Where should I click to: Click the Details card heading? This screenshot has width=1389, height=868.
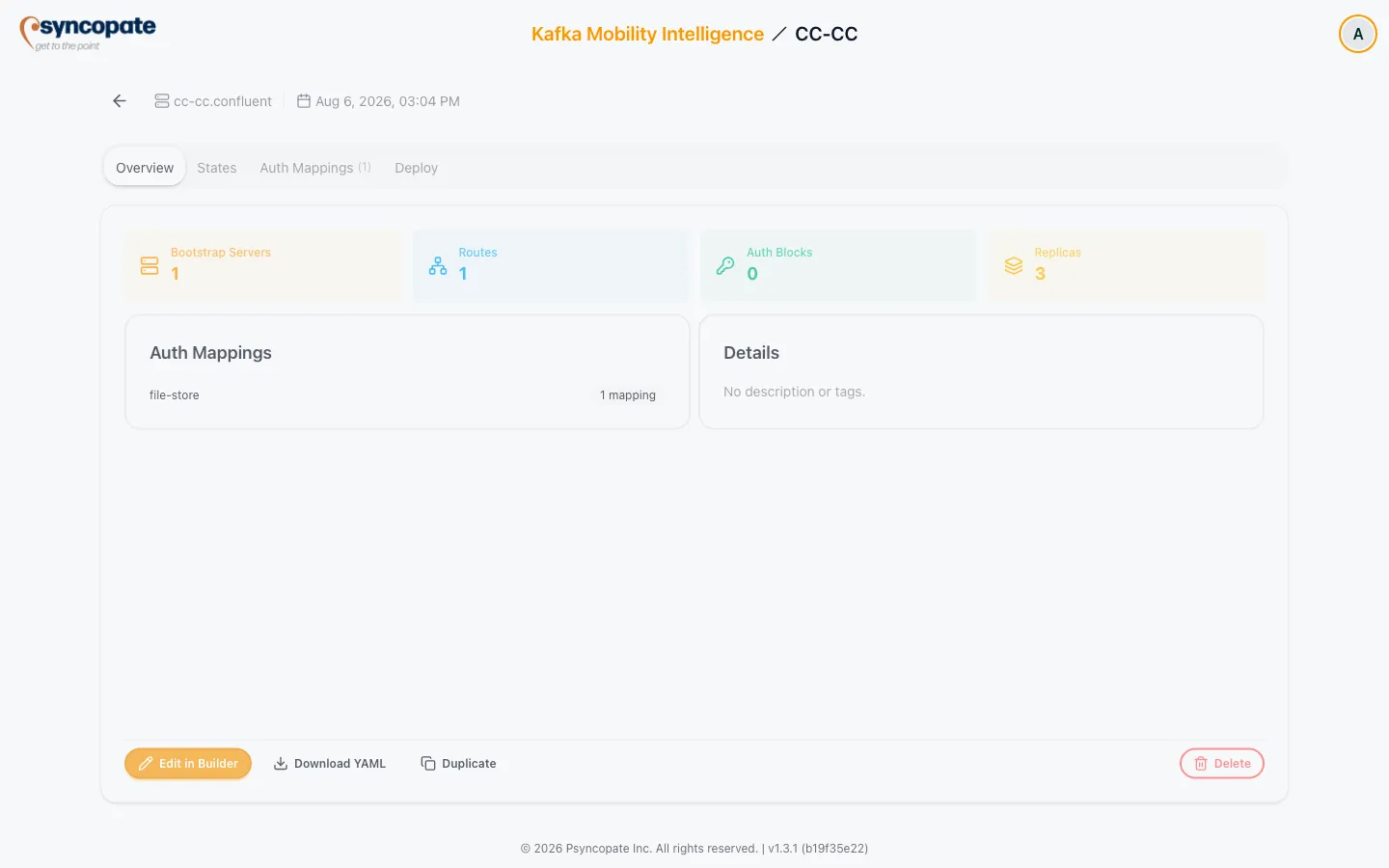(751, 353)
